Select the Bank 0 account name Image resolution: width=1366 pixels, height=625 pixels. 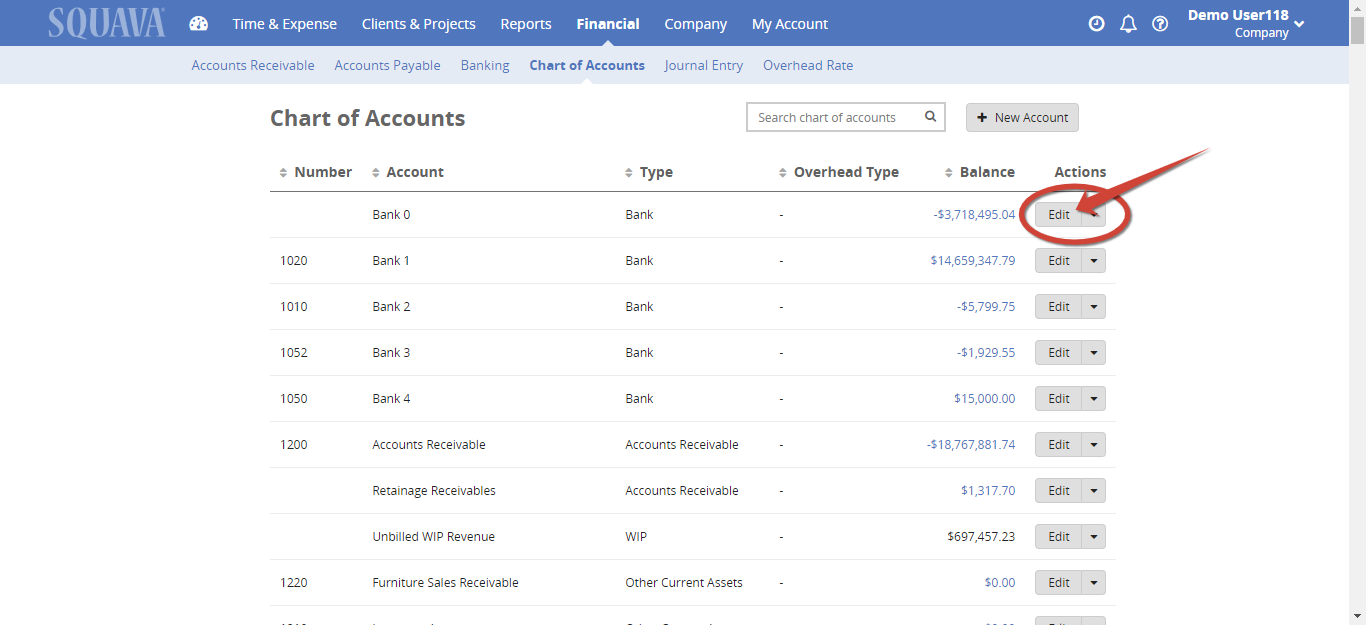391,215
